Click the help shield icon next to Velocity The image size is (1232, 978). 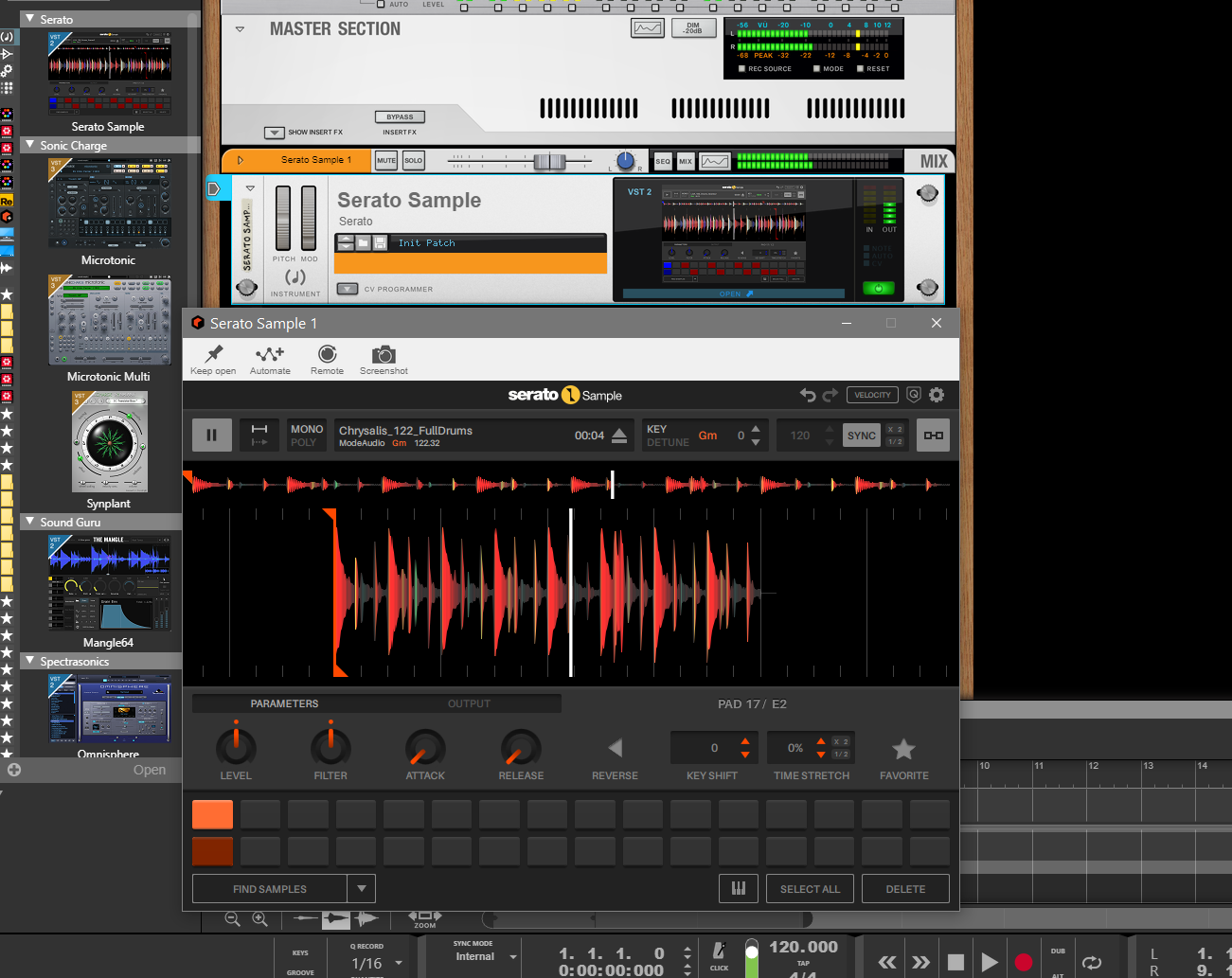point(913,395)
